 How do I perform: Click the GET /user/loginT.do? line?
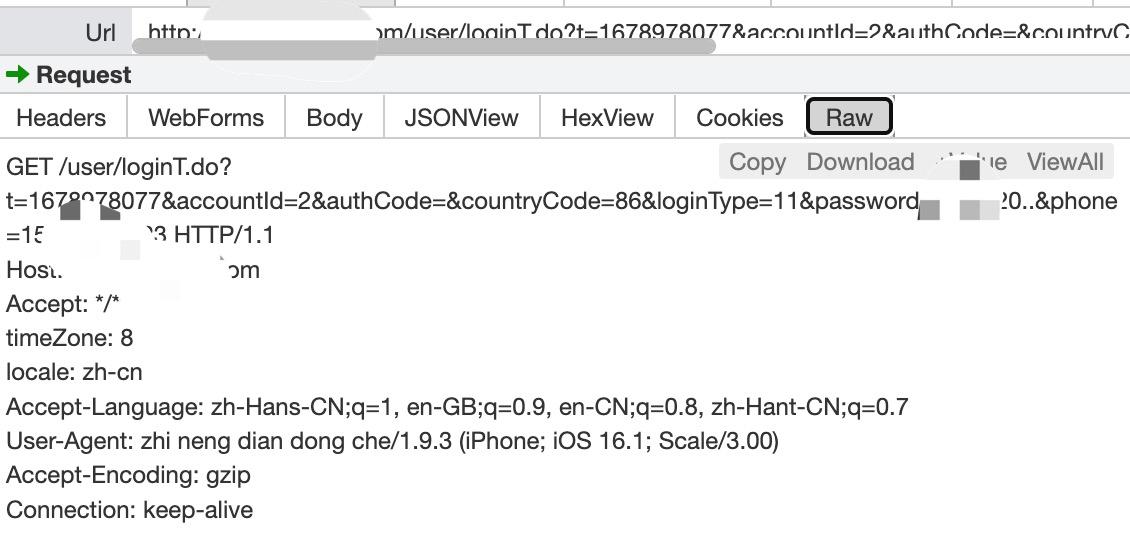[x=118, y=166]
